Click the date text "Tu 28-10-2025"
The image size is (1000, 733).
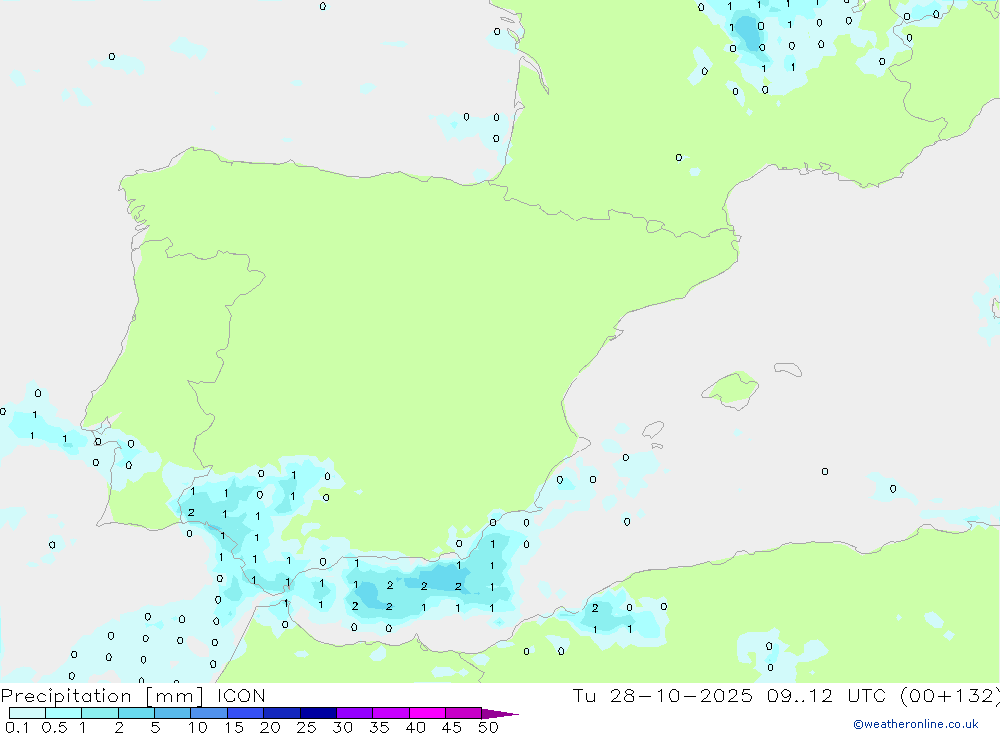point(663,696)
